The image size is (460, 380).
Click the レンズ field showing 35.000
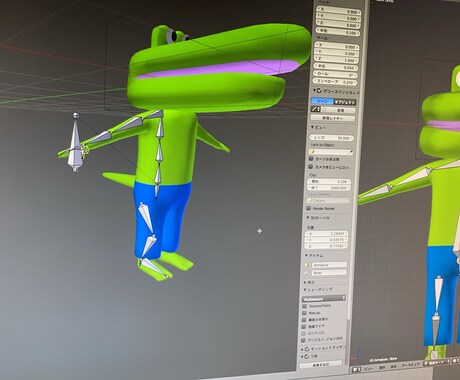pyautogui.click(x=332, y=137)
